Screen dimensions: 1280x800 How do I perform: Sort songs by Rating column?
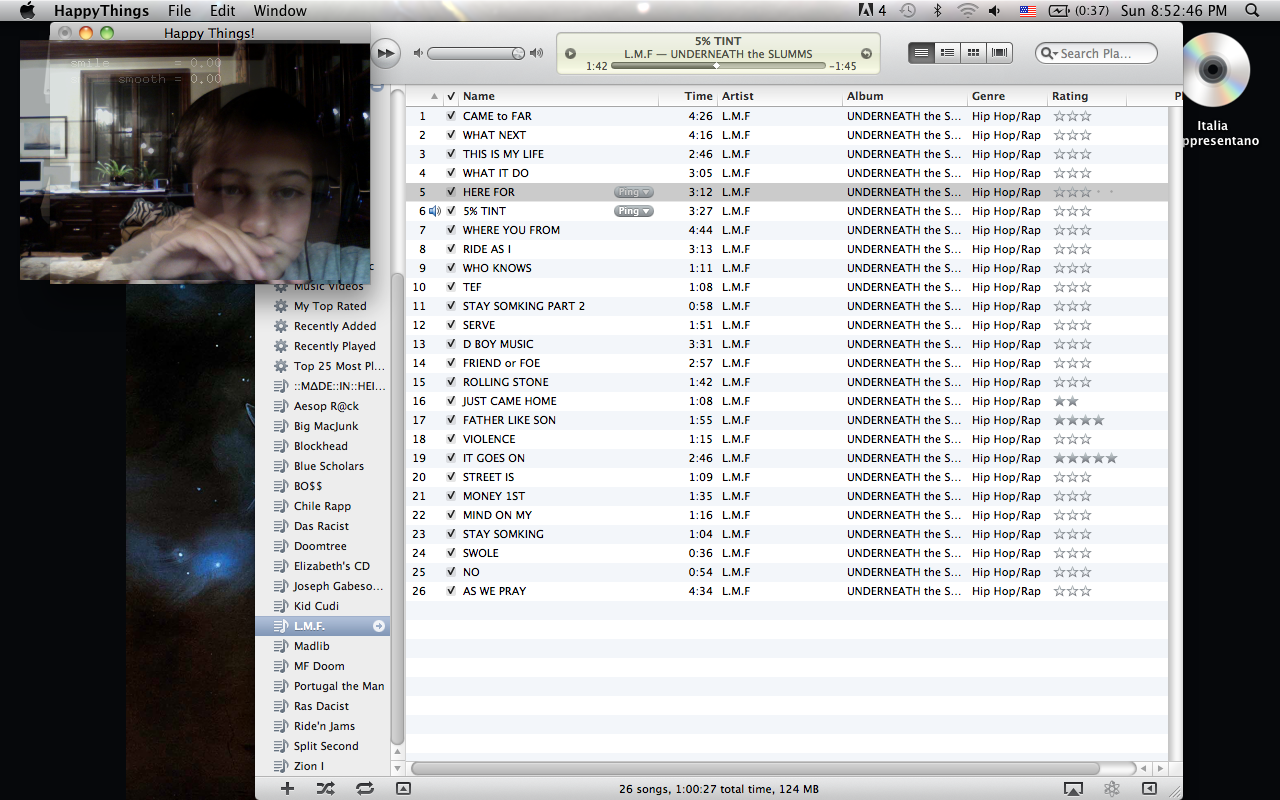tap(1087, 96)
